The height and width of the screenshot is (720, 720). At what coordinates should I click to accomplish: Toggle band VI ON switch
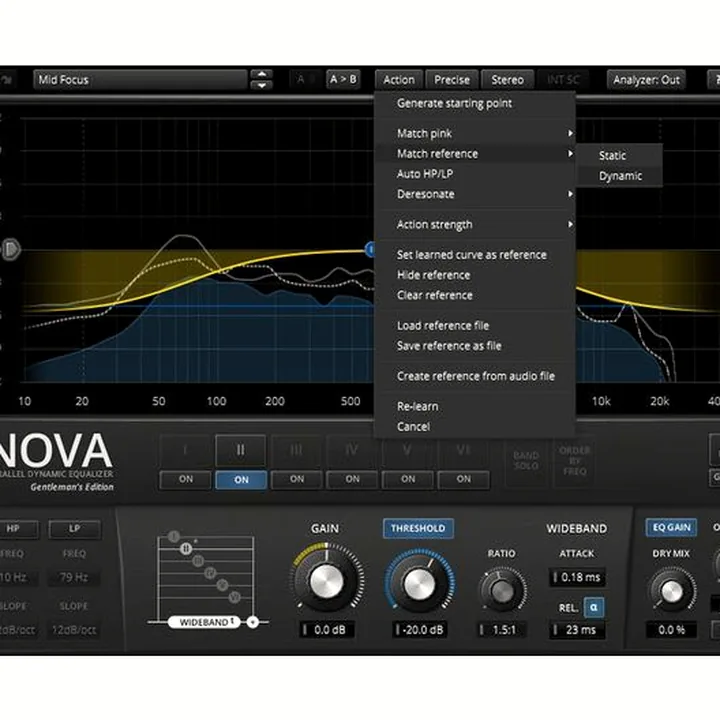[464, 479]
